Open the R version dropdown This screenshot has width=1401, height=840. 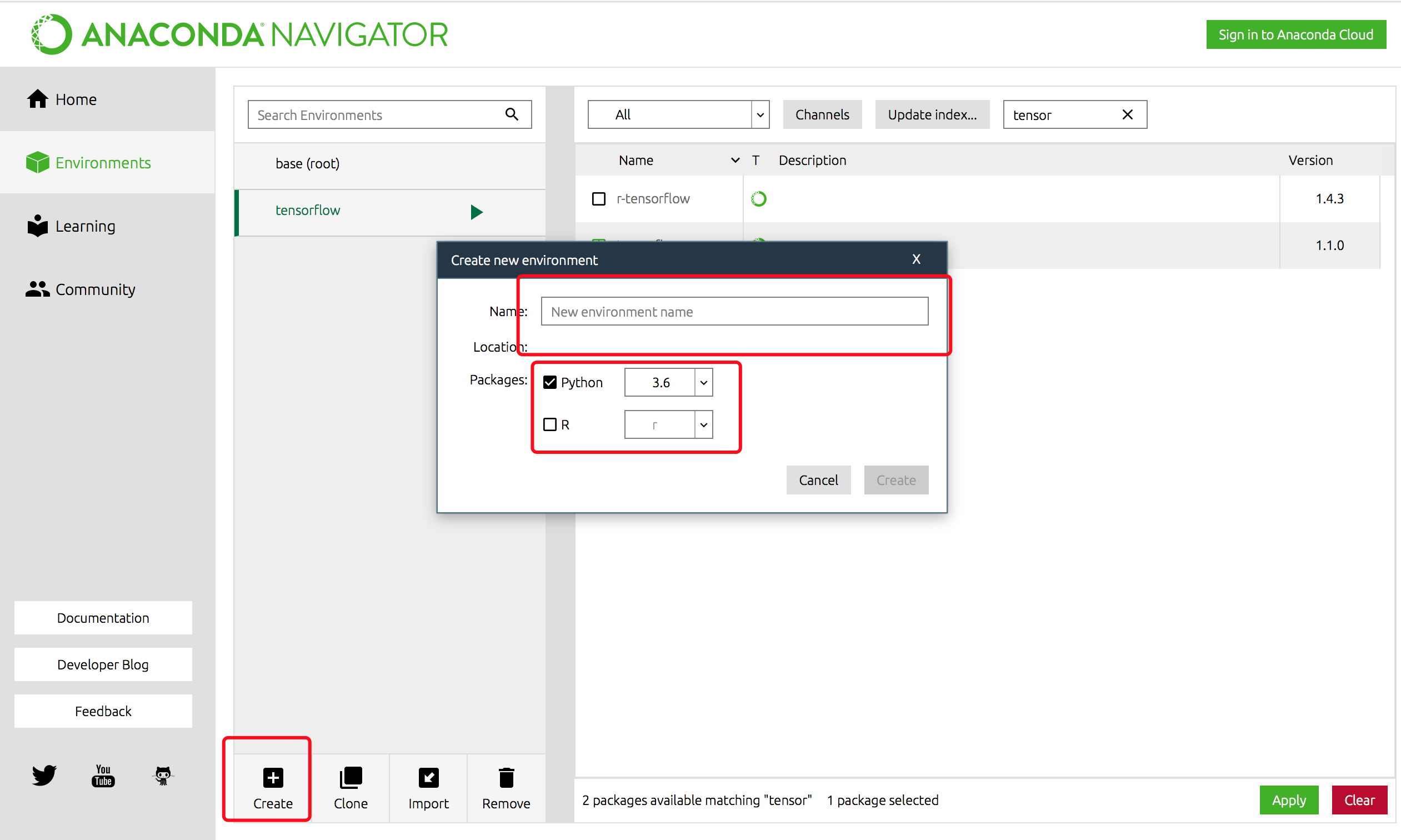[668, 424]
